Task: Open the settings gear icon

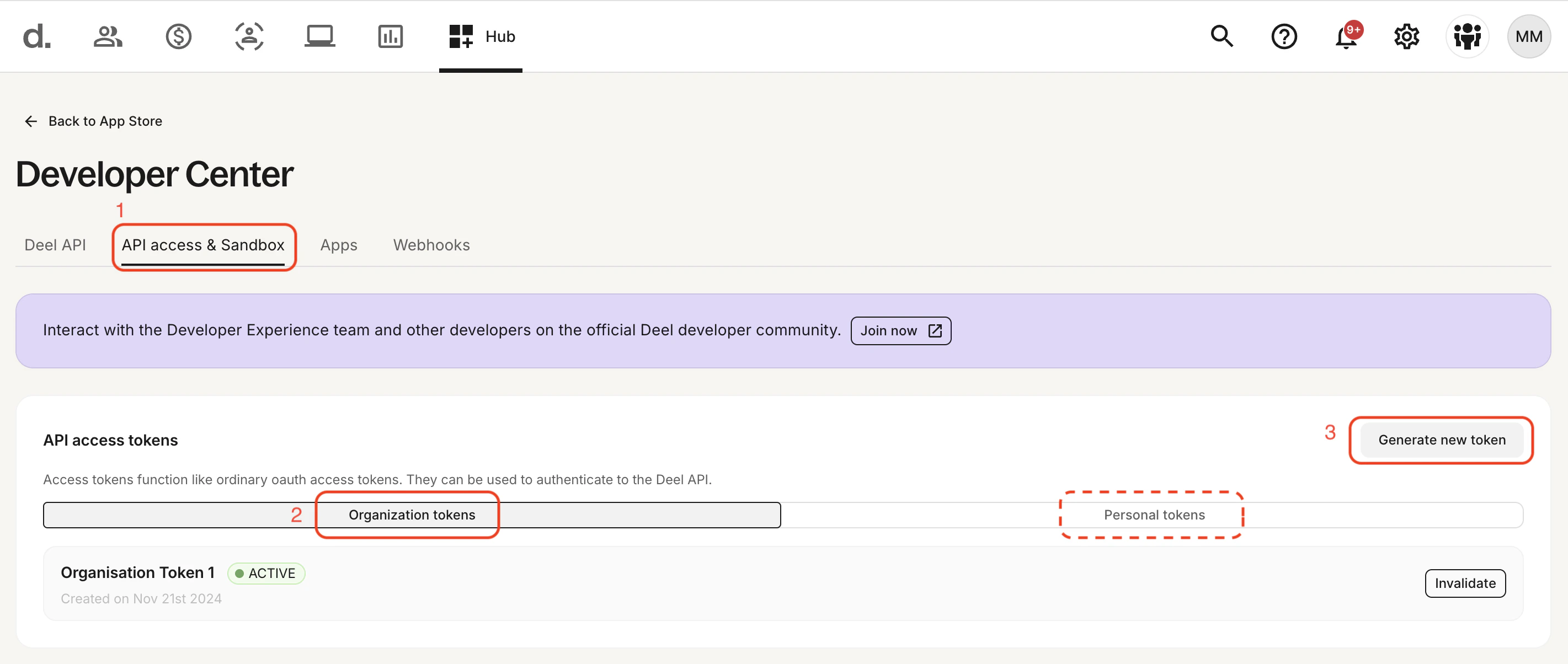Action: click(x=1406, y=36)
